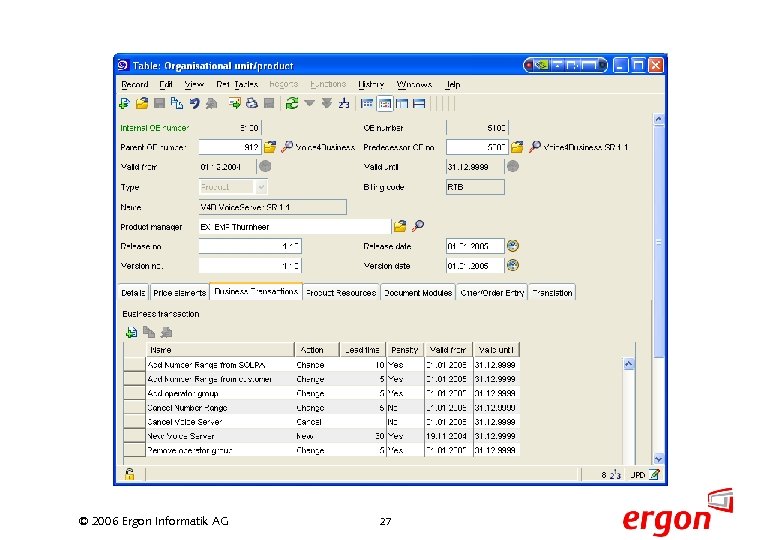This screenshot has height=540, width=780.
Task: Switch to the Price elements tab
Action: [180, 293]
